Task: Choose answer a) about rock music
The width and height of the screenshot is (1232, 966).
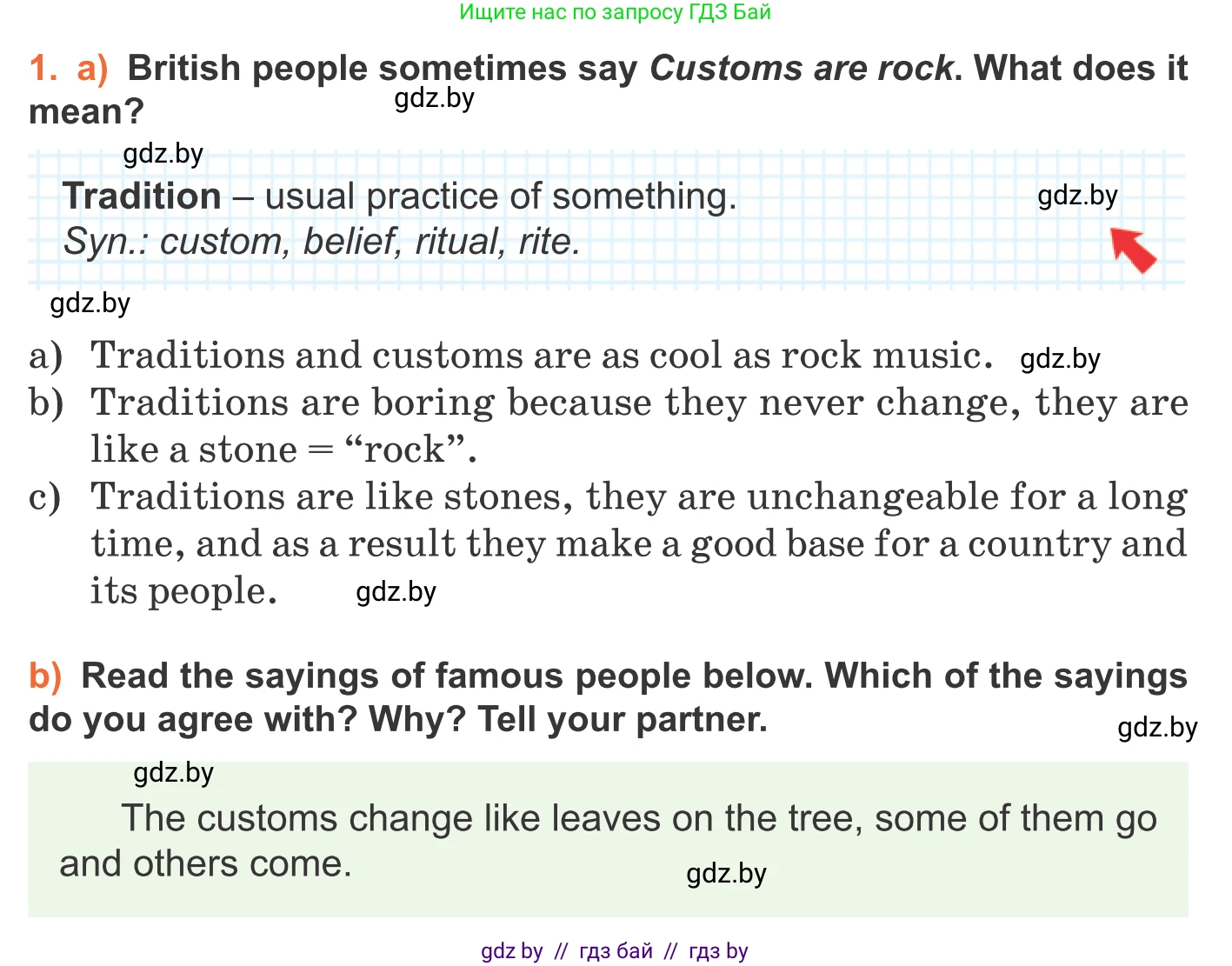Action: pos(541,356)
